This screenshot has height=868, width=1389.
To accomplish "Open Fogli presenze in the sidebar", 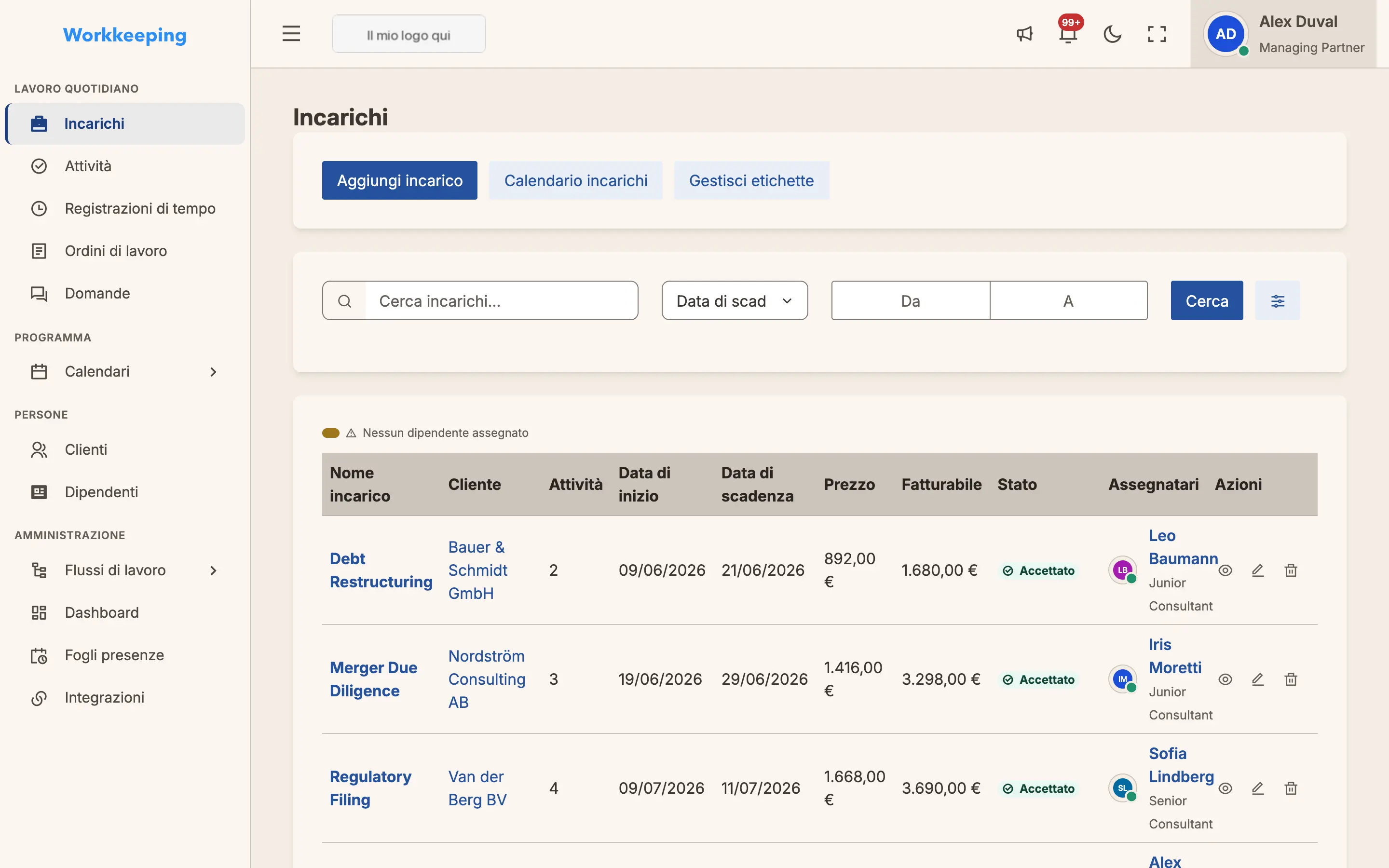I will coord(125,656).
